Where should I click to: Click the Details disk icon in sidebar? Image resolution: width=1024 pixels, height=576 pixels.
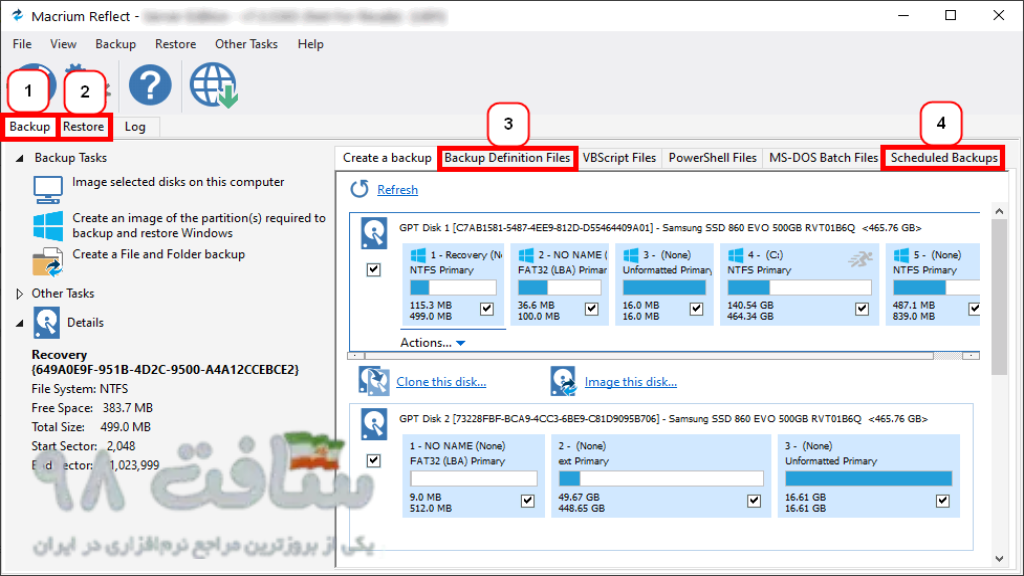coord(46,323)
